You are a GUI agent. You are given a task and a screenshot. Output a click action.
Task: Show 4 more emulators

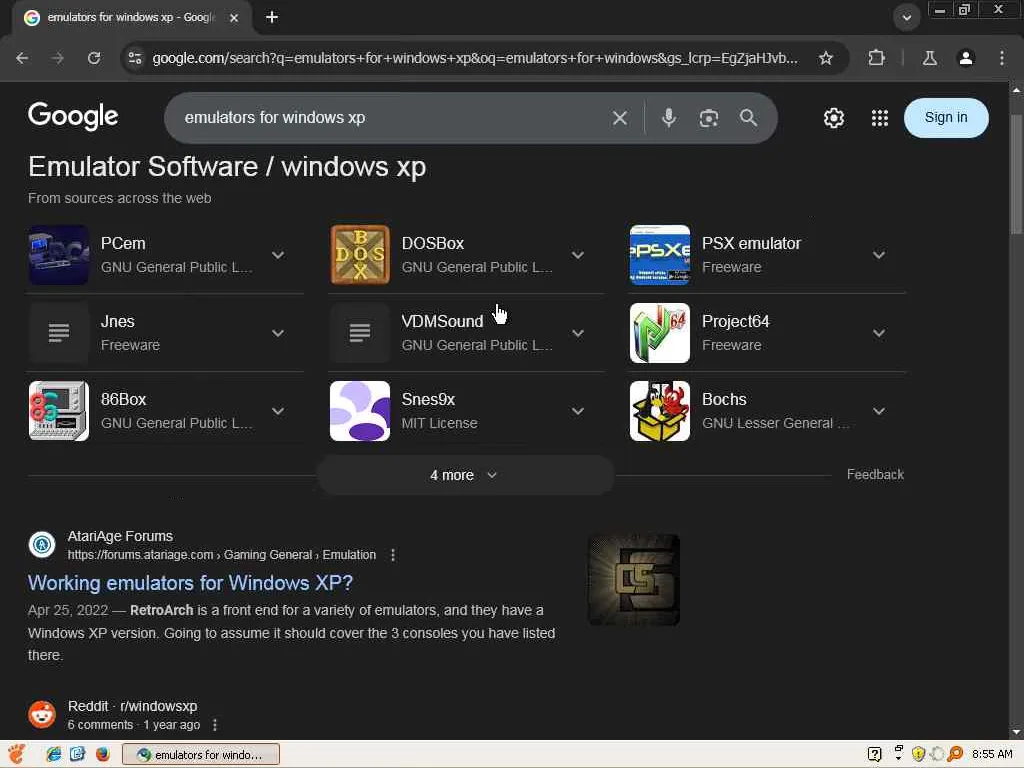point(464,475)
